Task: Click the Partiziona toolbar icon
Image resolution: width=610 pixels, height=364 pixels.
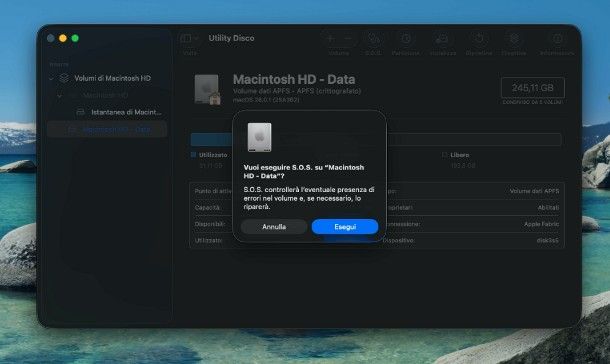Action: (406, 38)
